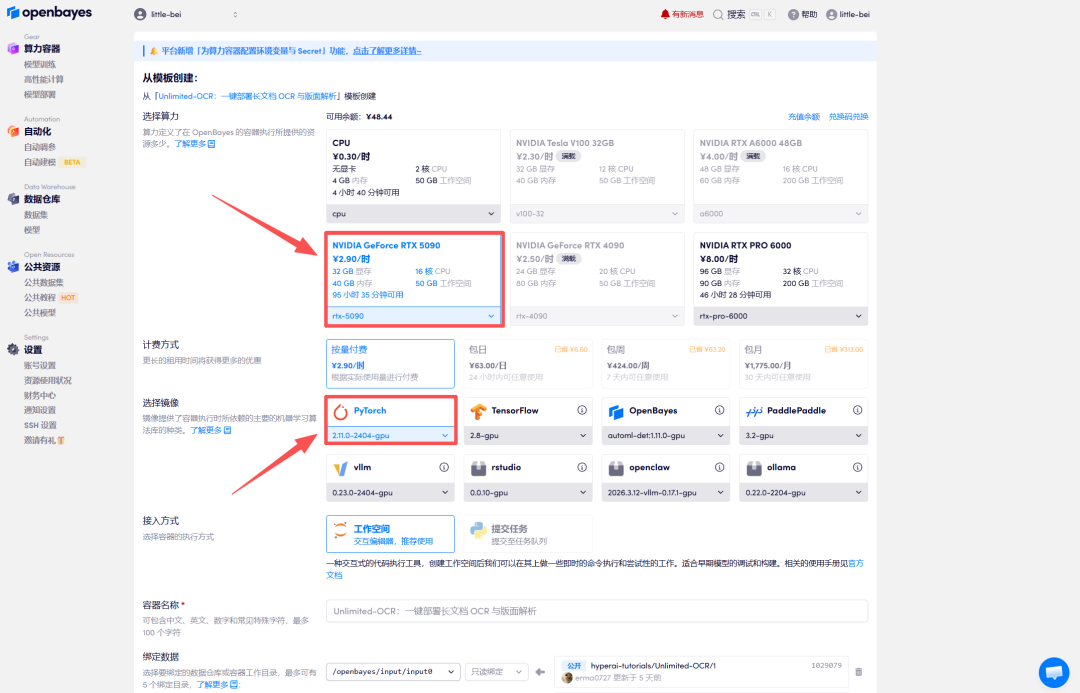This screenshot has width=1080, height=693.
Task: Click the PyTorch logo icon
Action: (340, 411)
